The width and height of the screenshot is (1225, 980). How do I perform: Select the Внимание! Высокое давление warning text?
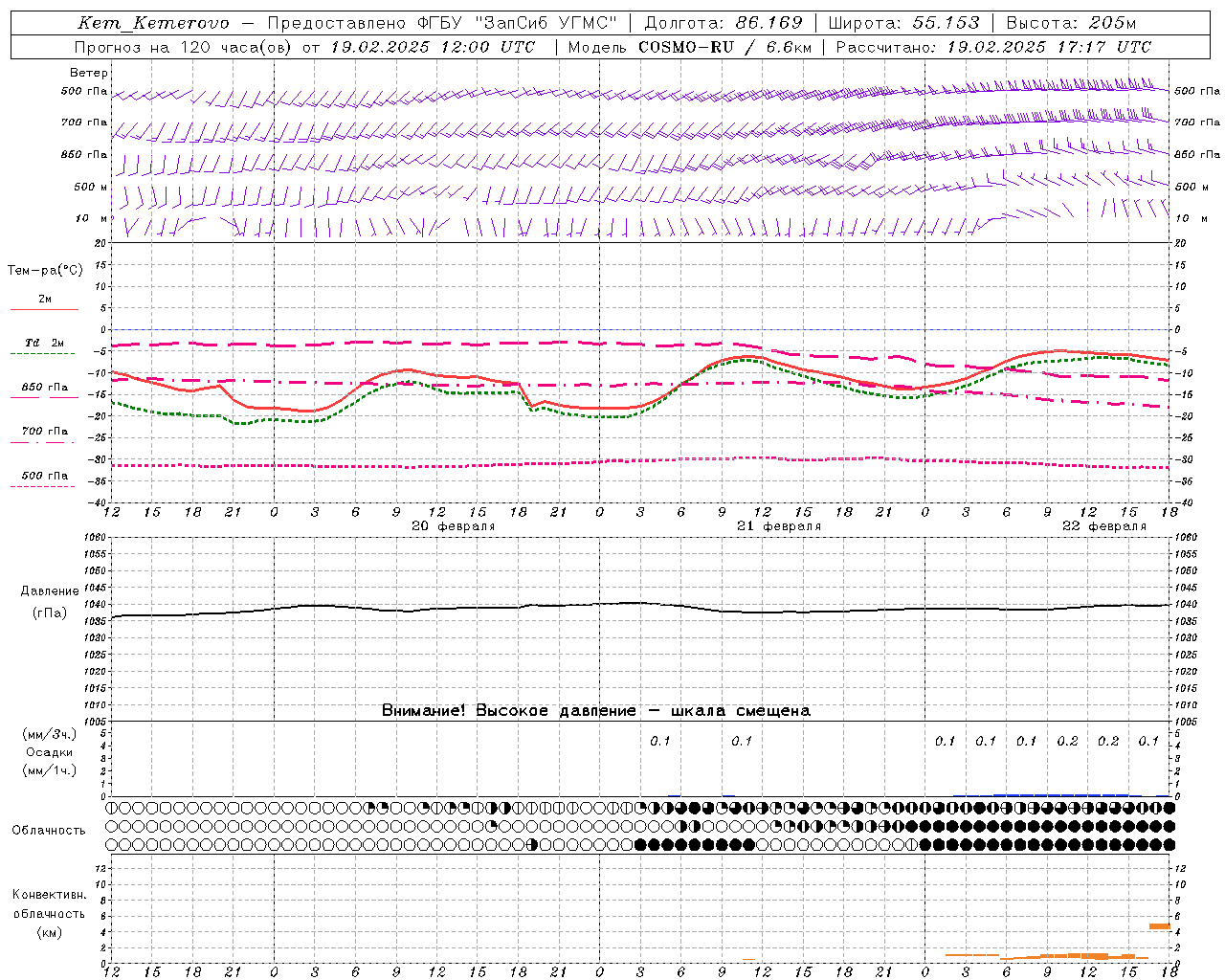point(596,711)
